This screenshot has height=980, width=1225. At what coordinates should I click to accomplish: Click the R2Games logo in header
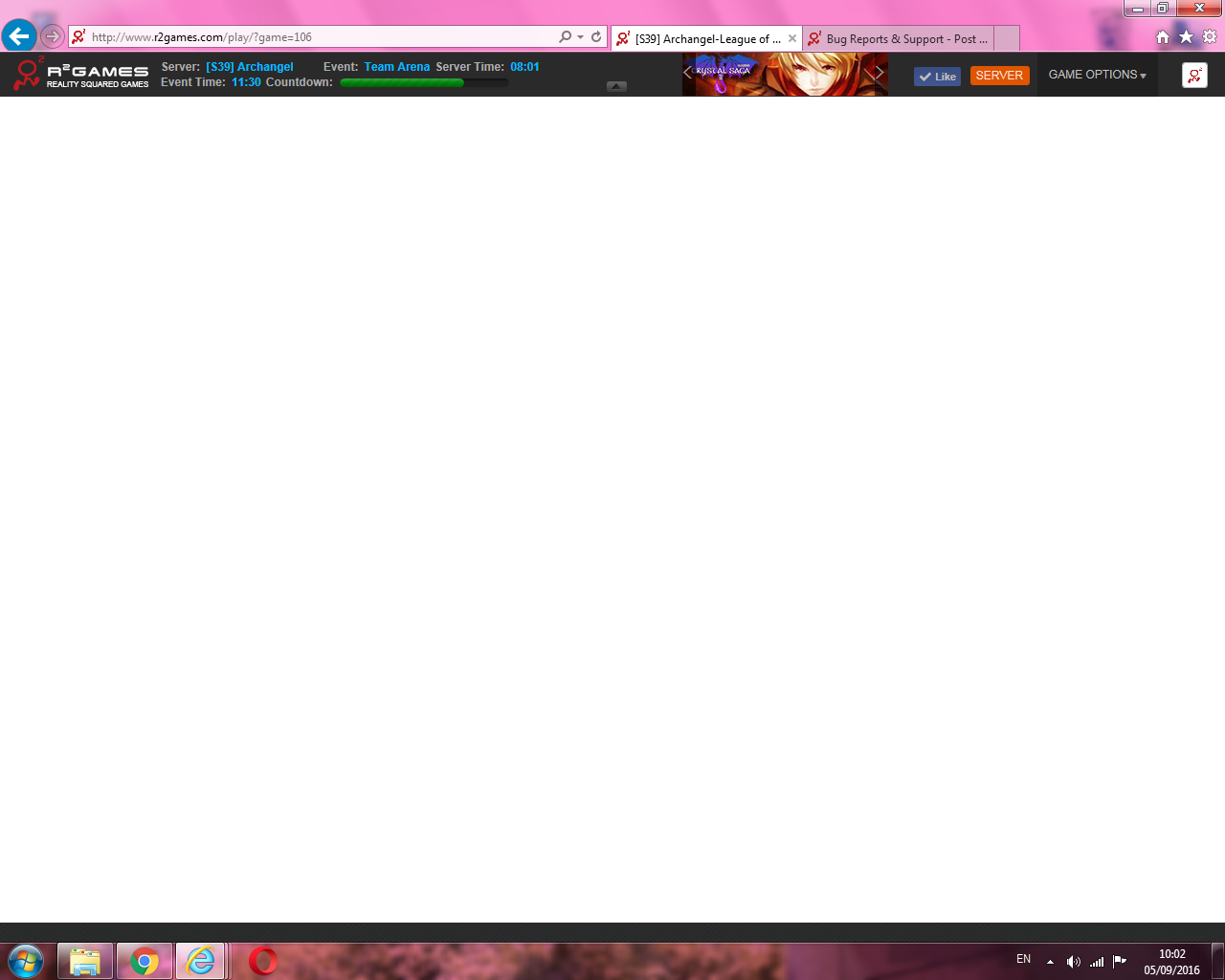click(81, 75)
